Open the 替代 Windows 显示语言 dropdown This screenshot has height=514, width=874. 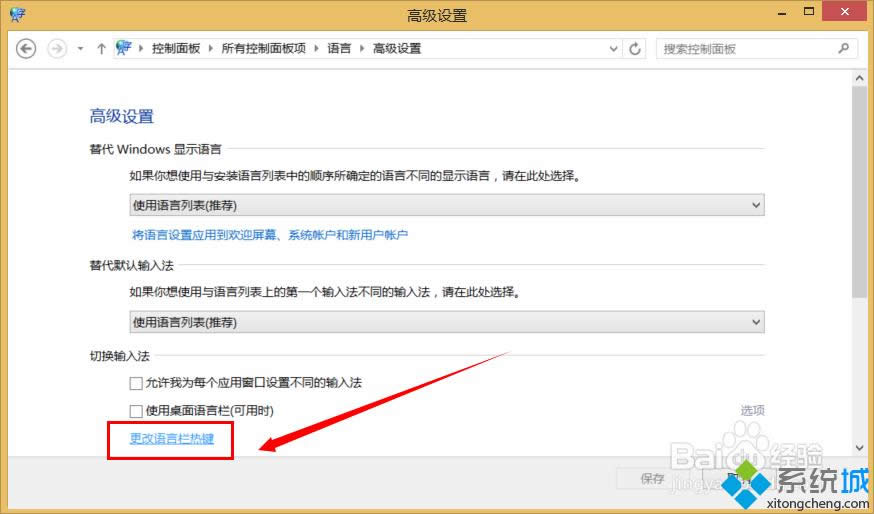tap(447, 205)
